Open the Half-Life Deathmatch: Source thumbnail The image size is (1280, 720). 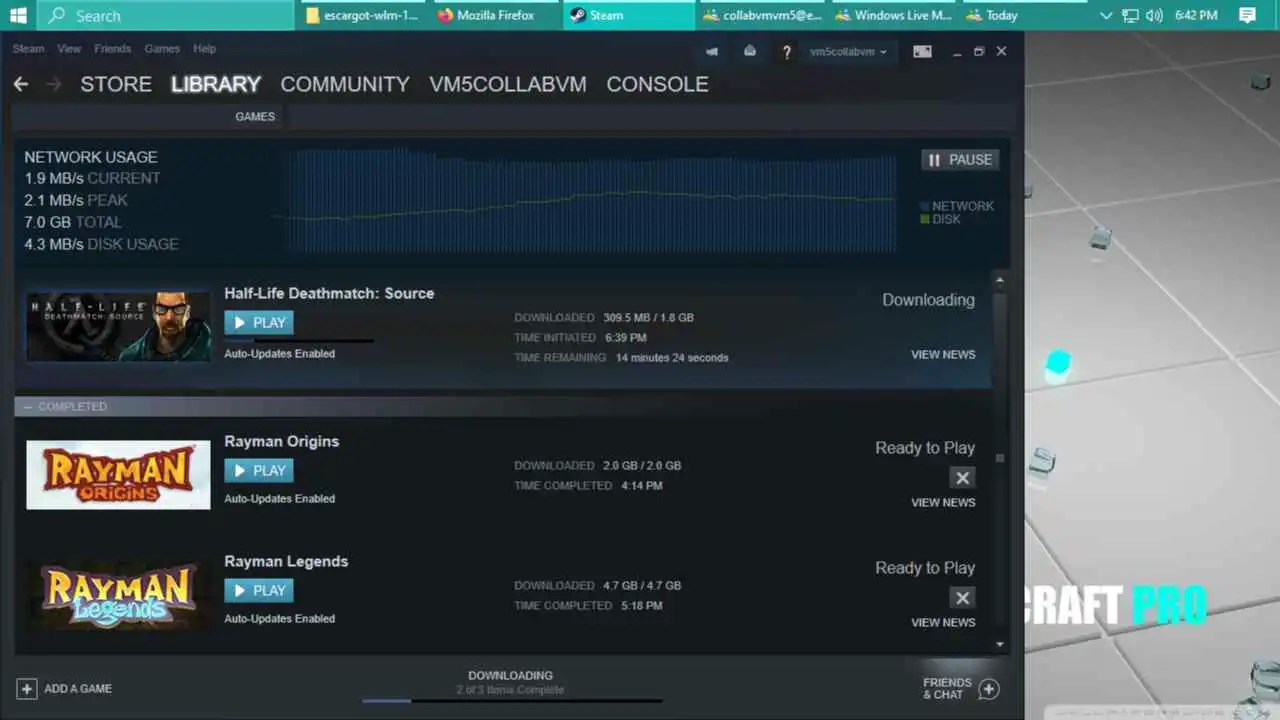tap(118, 326)
